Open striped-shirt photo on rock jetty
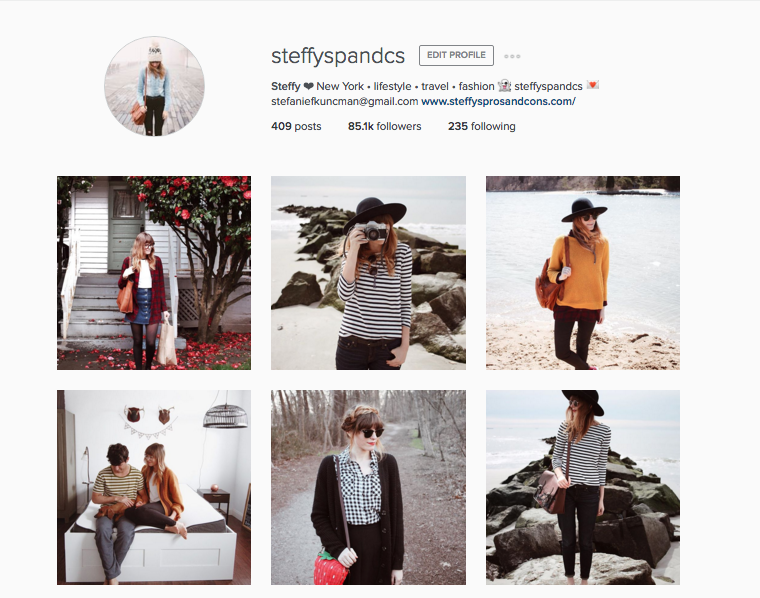Image resolution: width=760 pixels, height=598 pixels. (583, 487)
